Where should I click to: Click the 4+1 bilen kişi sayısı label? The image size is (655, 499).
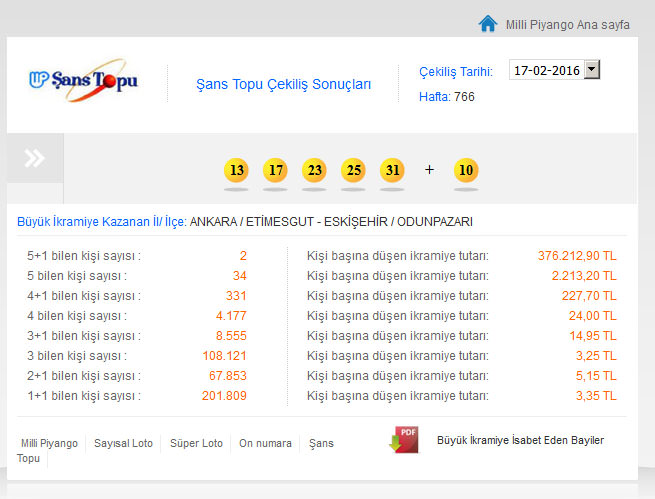click(x=84, y=296)
